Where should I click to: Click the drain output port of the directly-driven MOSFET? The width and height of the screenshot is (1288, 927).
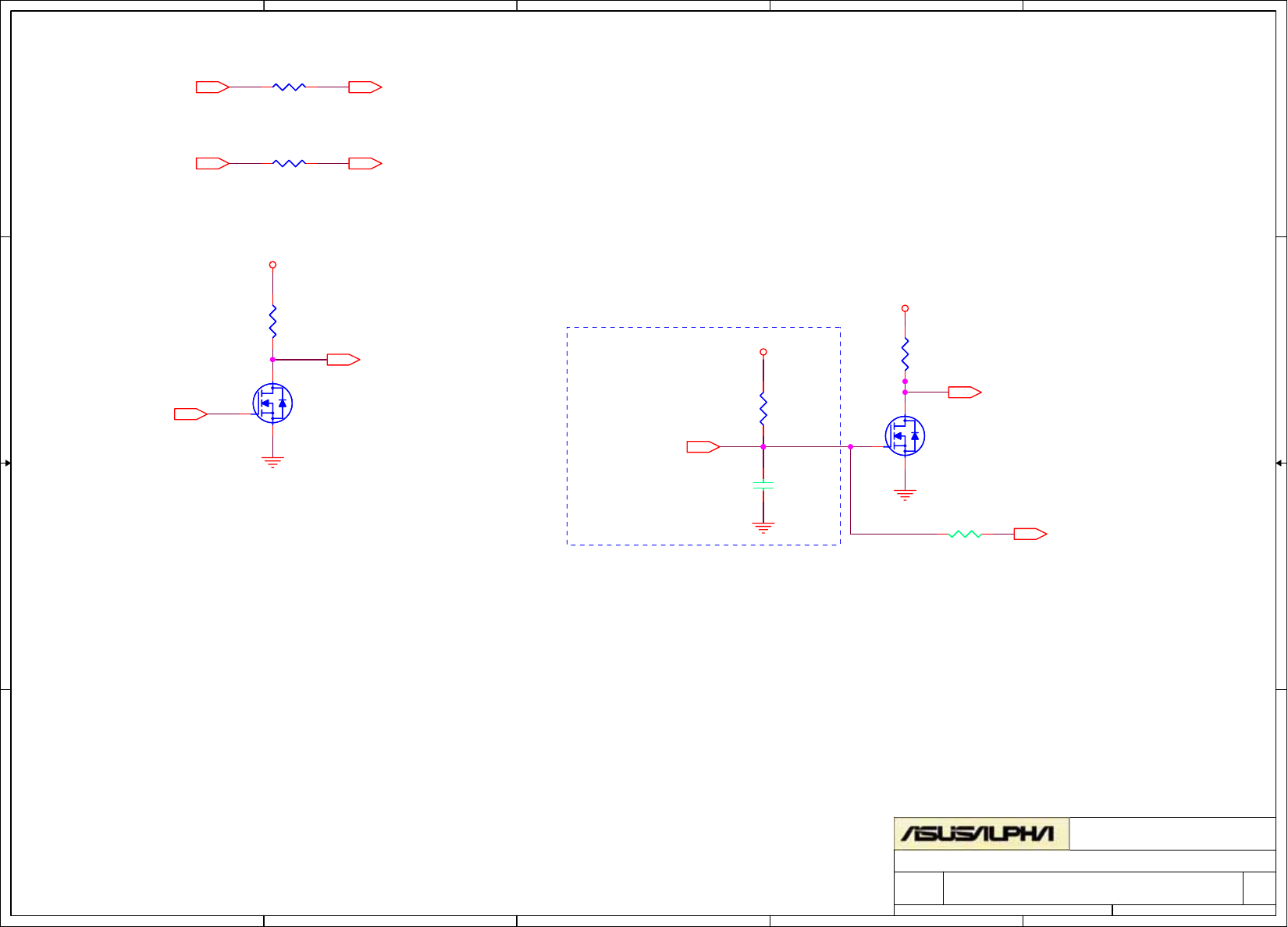pyautogui.click(x=343, y=360)
